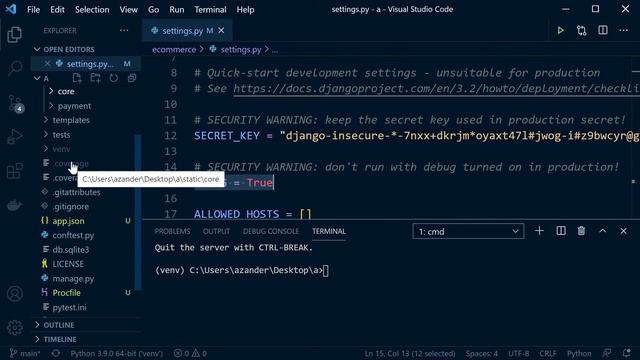Open the Run menu
Screen dimensions: 640x360
(177, 9)
